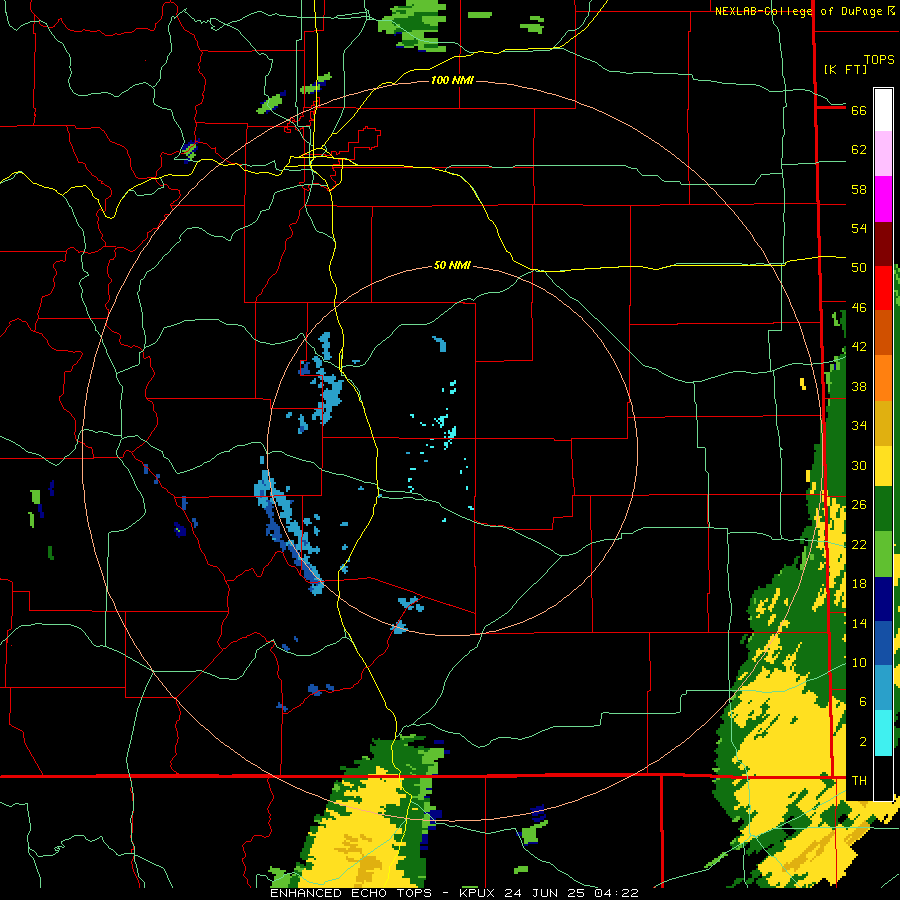The height and width of the screenshot is (900, 900).
Task: Click the legend value 42
Action: [x=859, y=347]
